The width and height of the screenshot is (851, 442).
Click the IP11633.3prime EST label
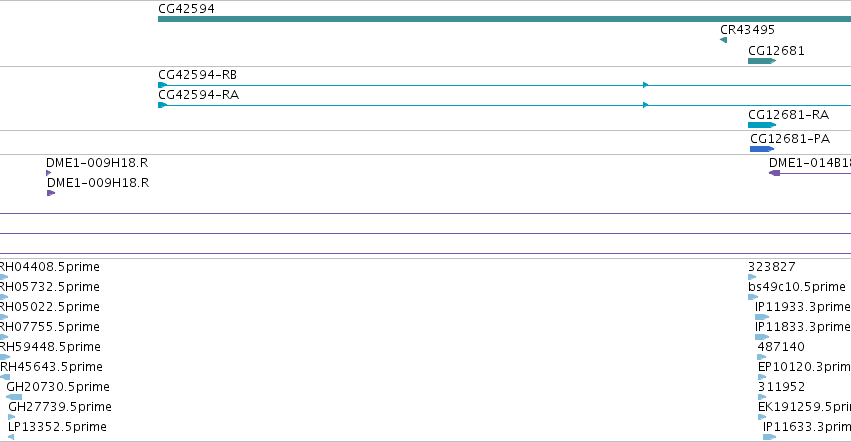coord(806,427)
